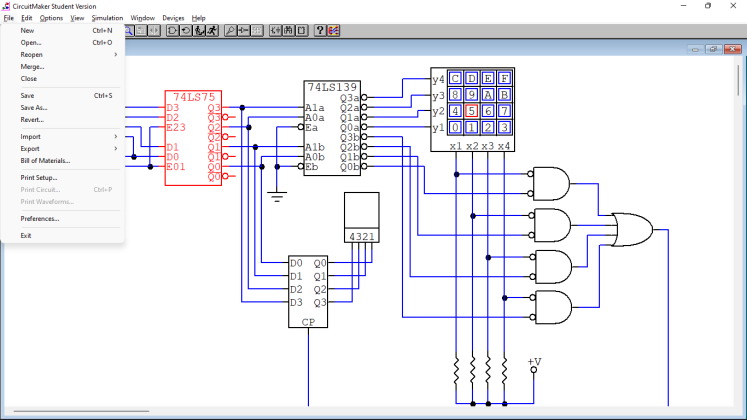The height and width of the screenshot is (420, 747).
Task: Expand the Export submenu
Action: [x=62, y=149]
